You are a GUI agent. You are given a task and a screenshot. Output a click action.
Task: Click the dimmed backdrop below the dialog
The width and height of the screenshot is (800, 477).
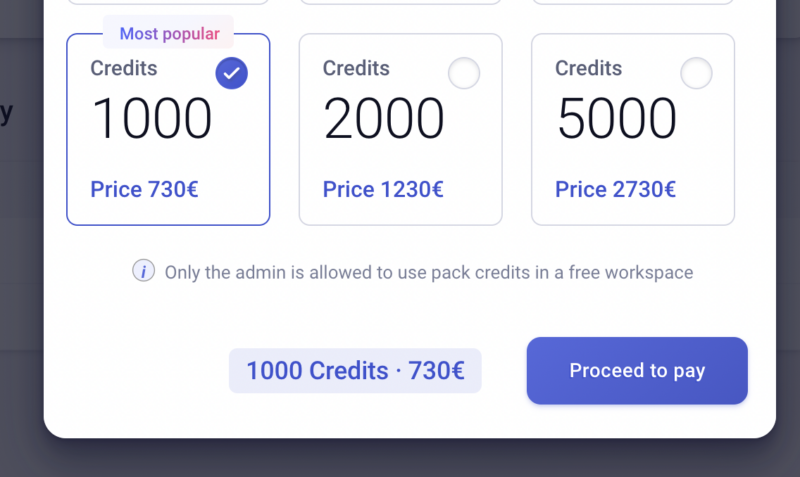coord(400,458)
